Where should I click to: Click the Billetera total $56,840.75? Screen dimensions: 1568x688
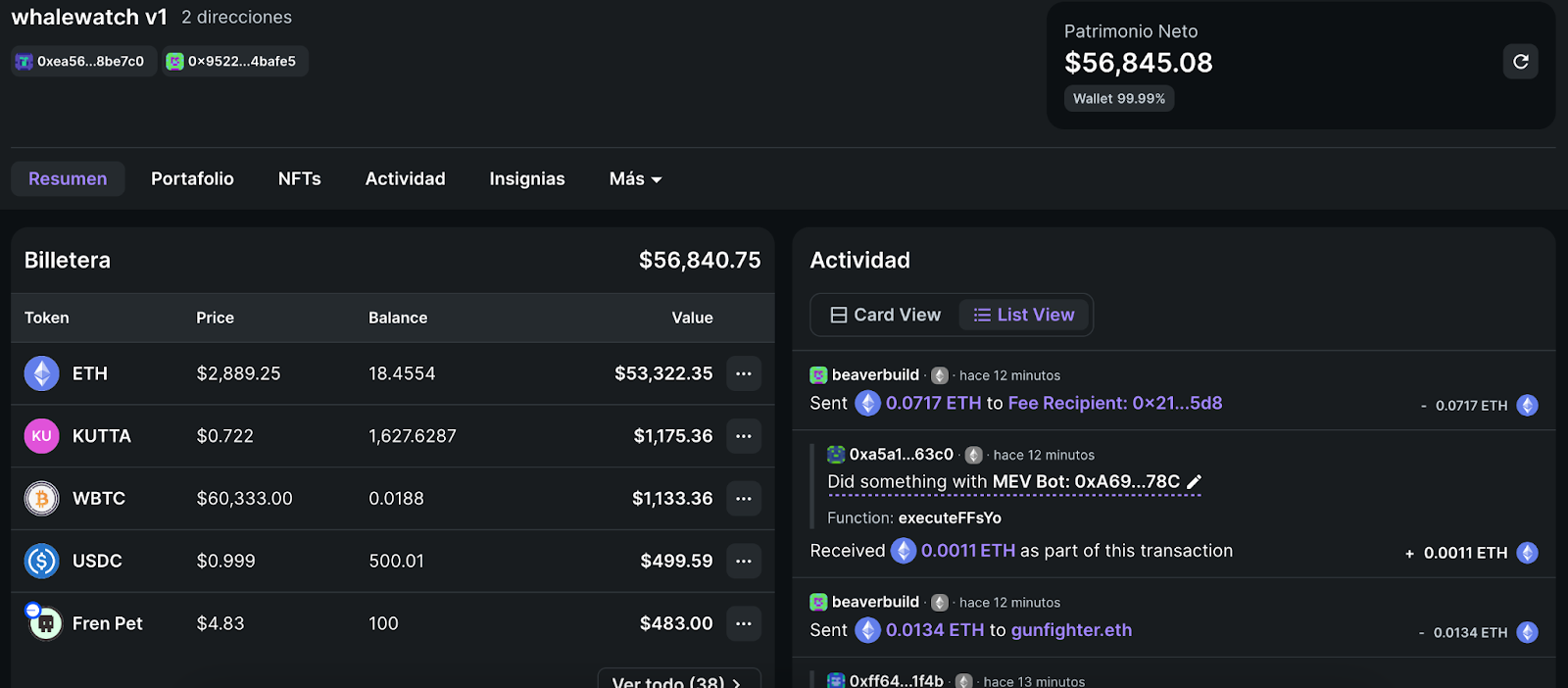[x=700, y=260]
